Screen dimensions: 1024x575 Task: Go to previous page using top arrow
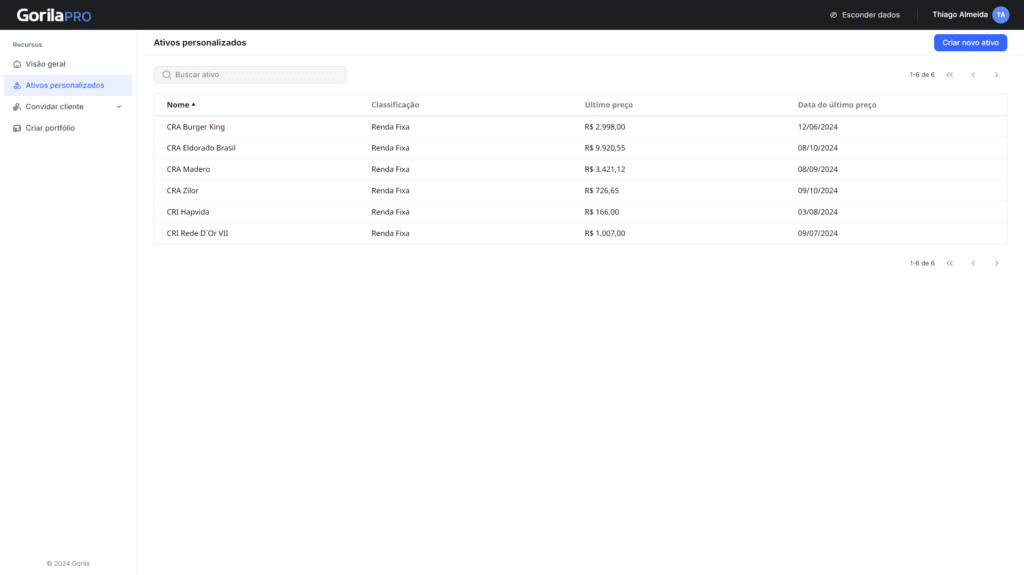click(973, 74)
